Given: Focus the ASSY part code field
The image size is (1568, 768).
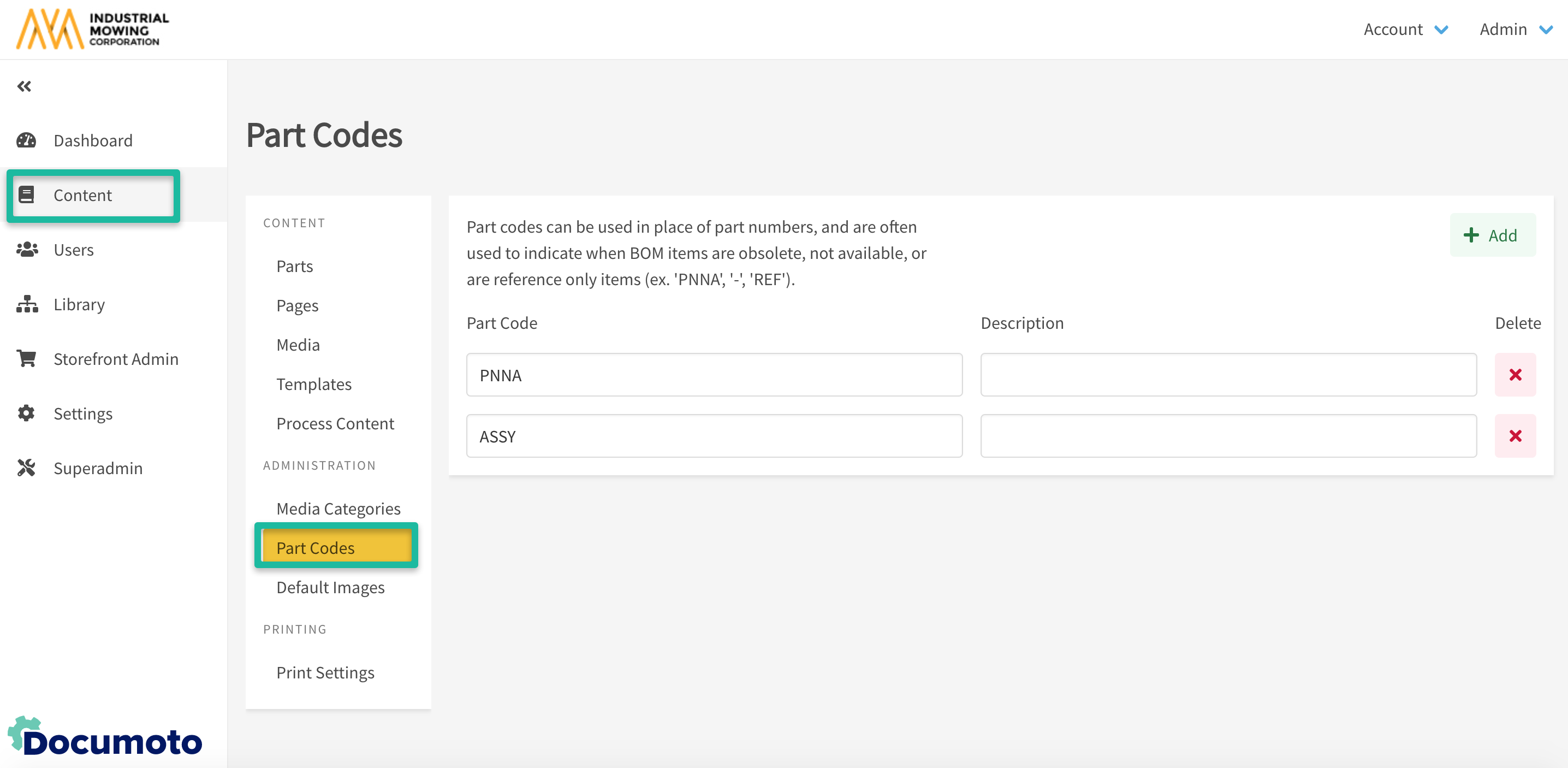Looking at the screenshot, I should [x=714, y=436].
